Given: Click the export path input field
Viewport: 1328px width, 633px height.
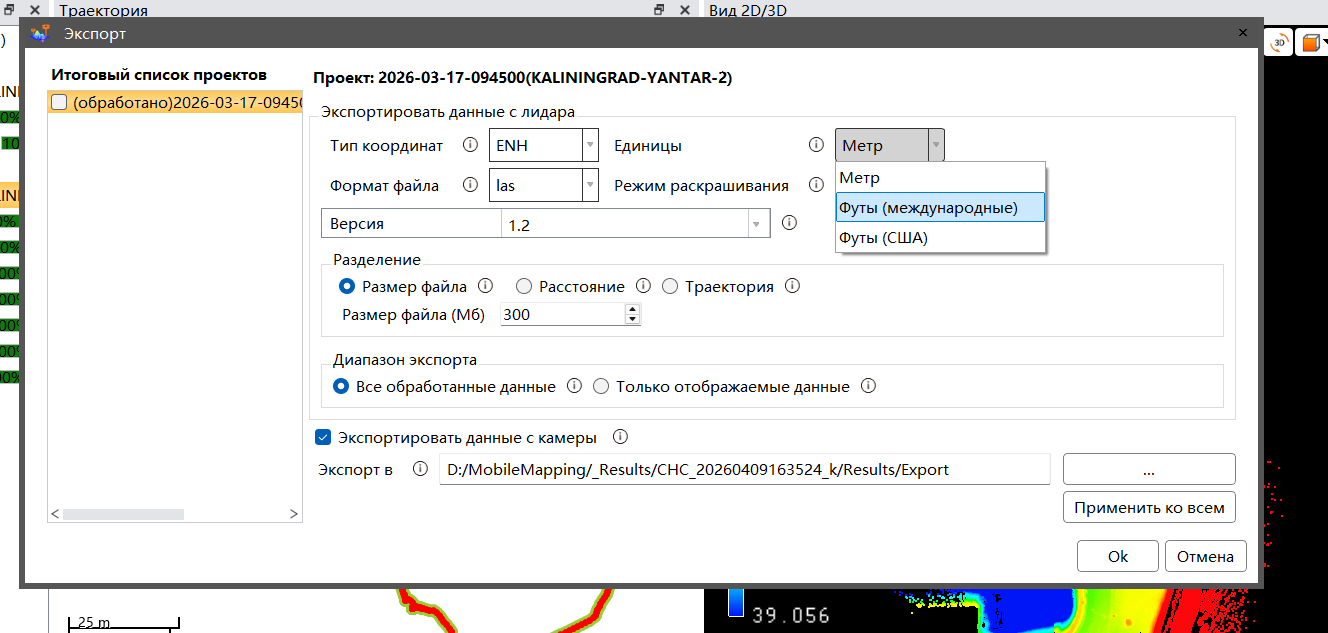Looking at the screenshot, I should (744, 469).
